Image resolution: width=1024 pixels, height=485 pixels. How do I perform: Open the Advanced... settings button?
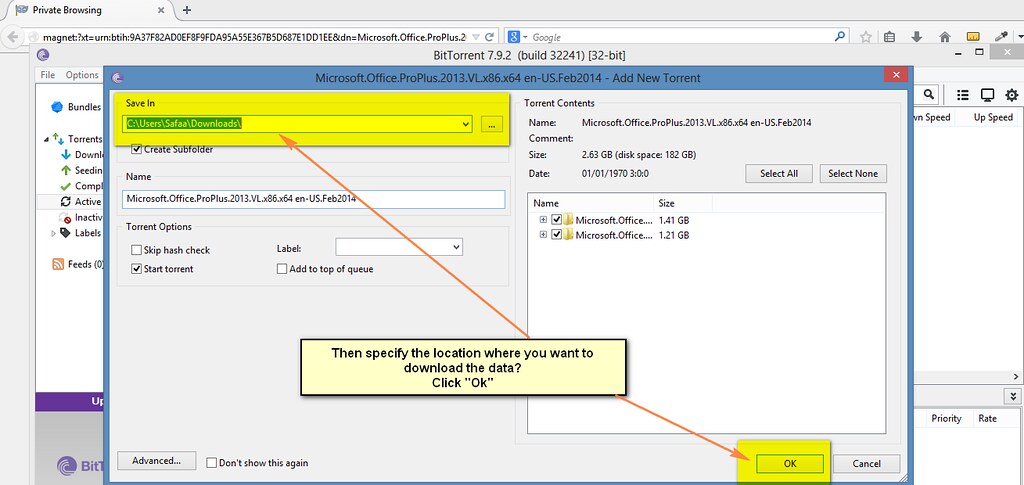point(155,460)
